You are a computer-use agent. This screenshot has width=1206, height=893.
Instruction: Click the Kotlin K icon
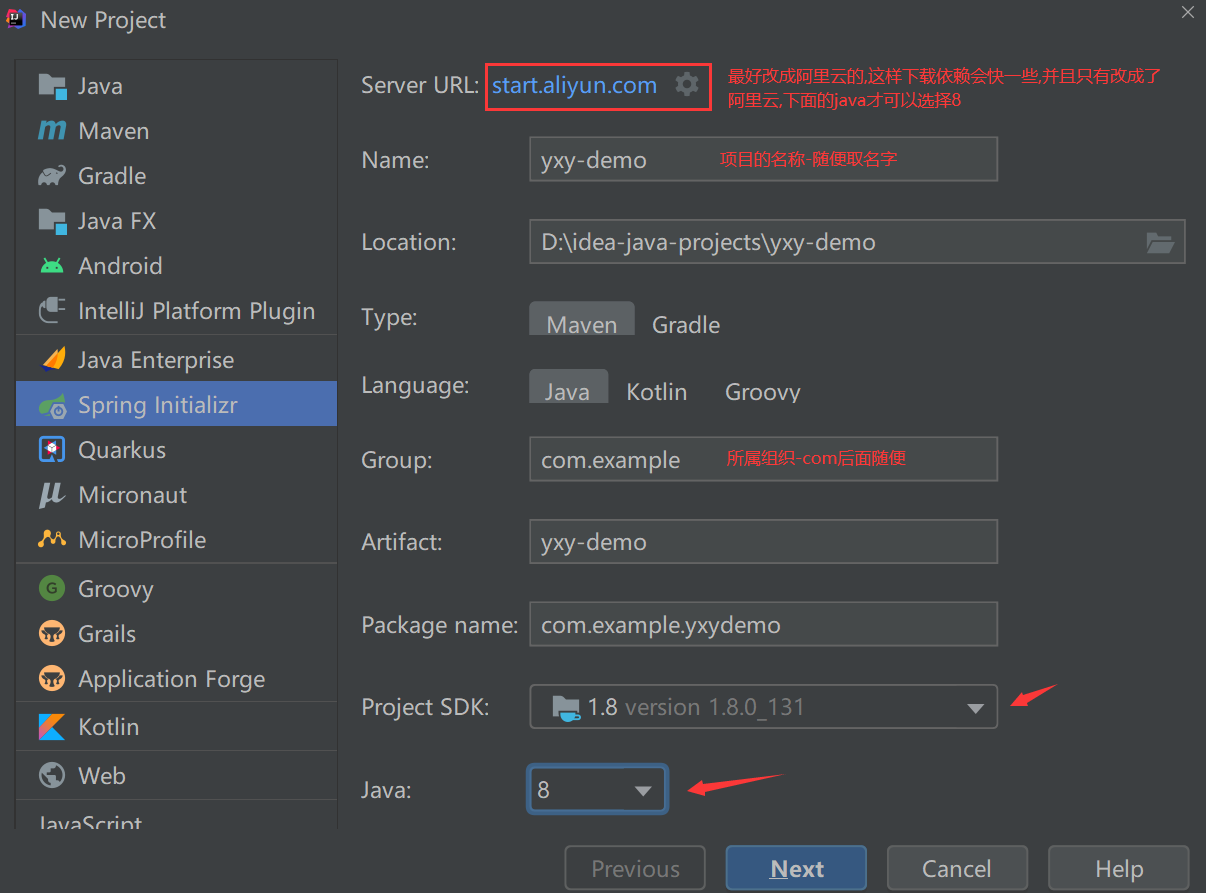coord(51,727)
